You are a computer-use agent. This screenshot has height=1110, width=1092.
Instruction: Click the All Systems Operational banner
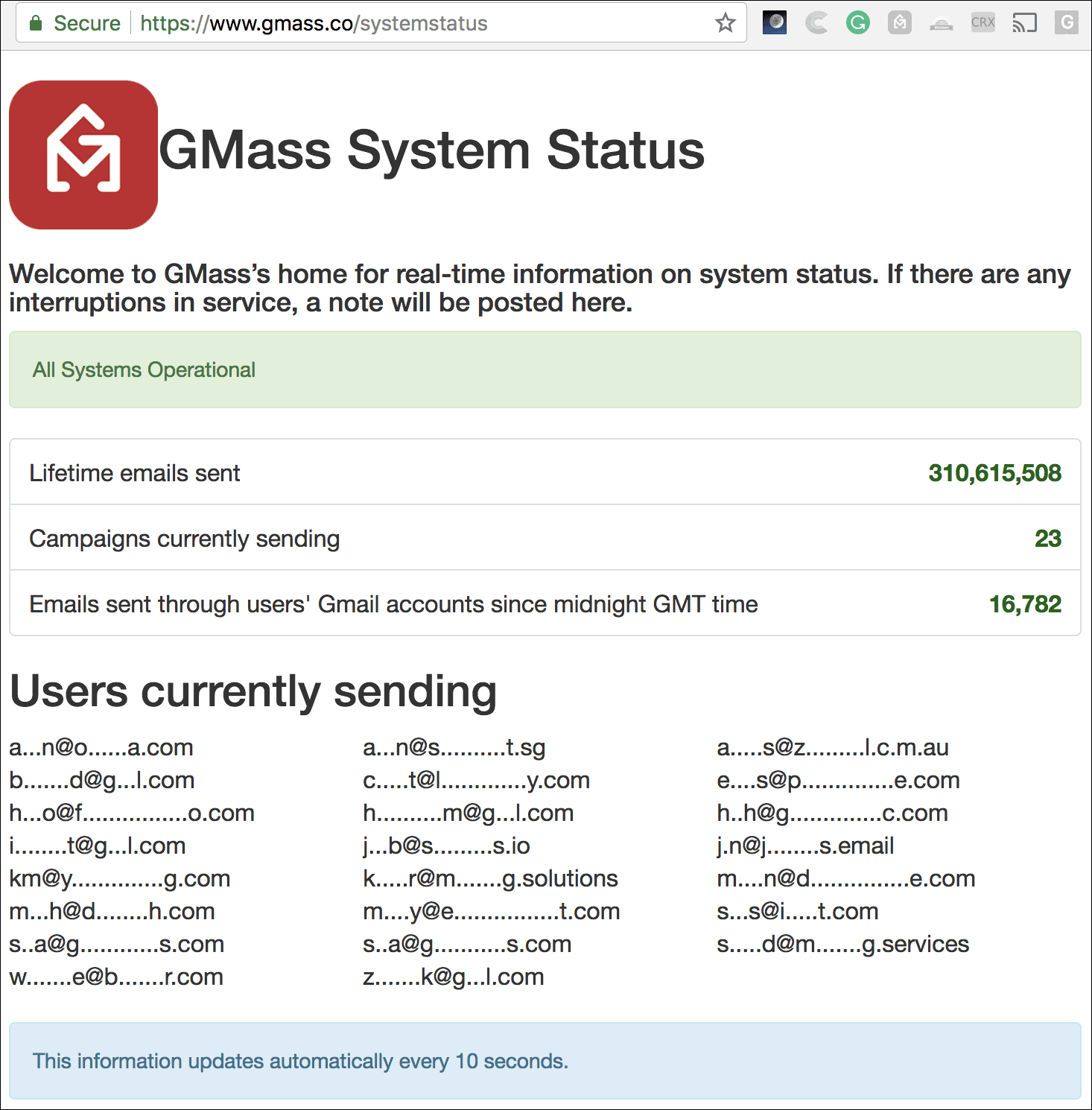(545, 370)
